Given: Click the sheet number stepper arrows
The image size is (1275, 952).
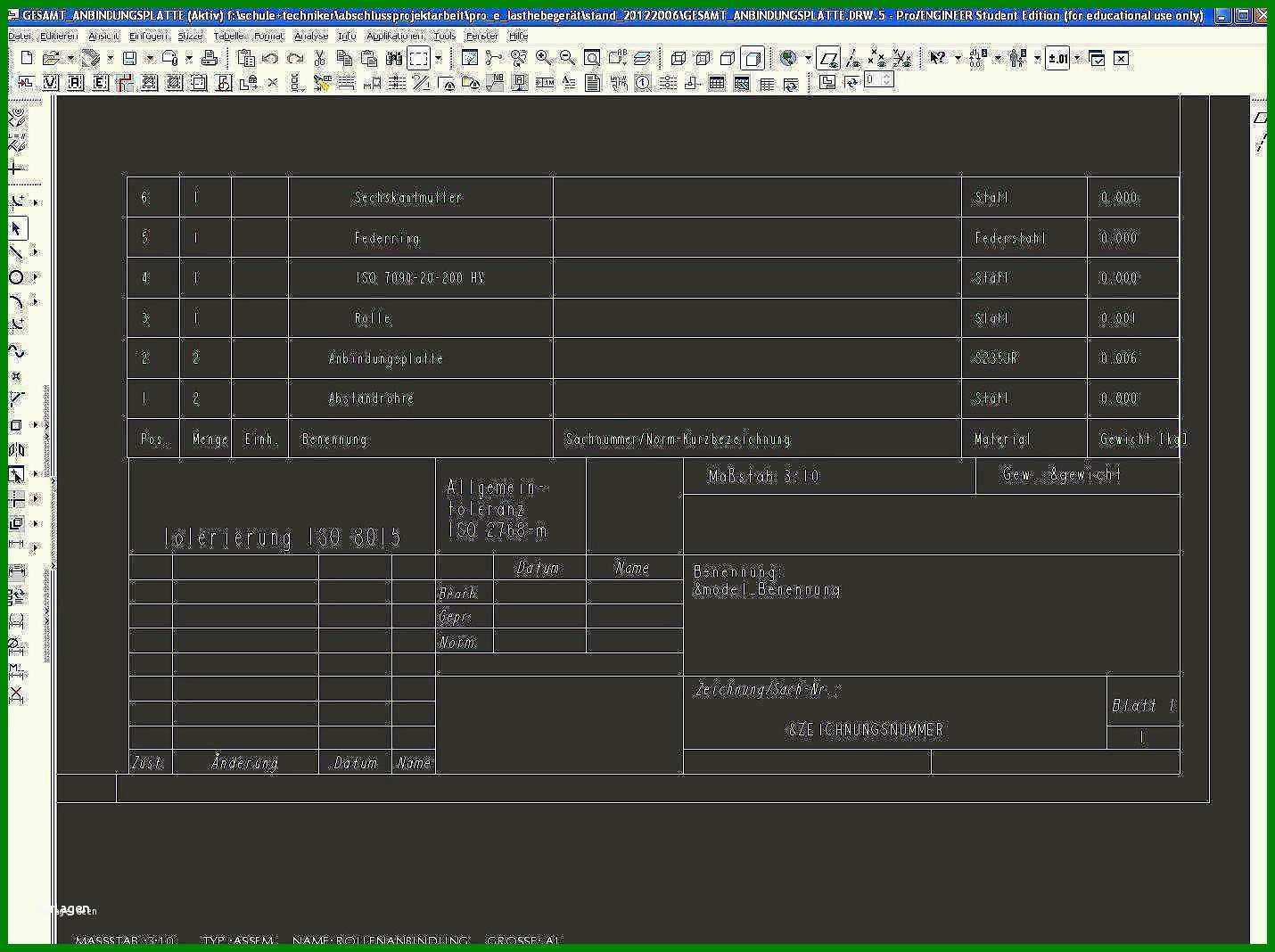Looking at the screenshot, I should point(887,80).
